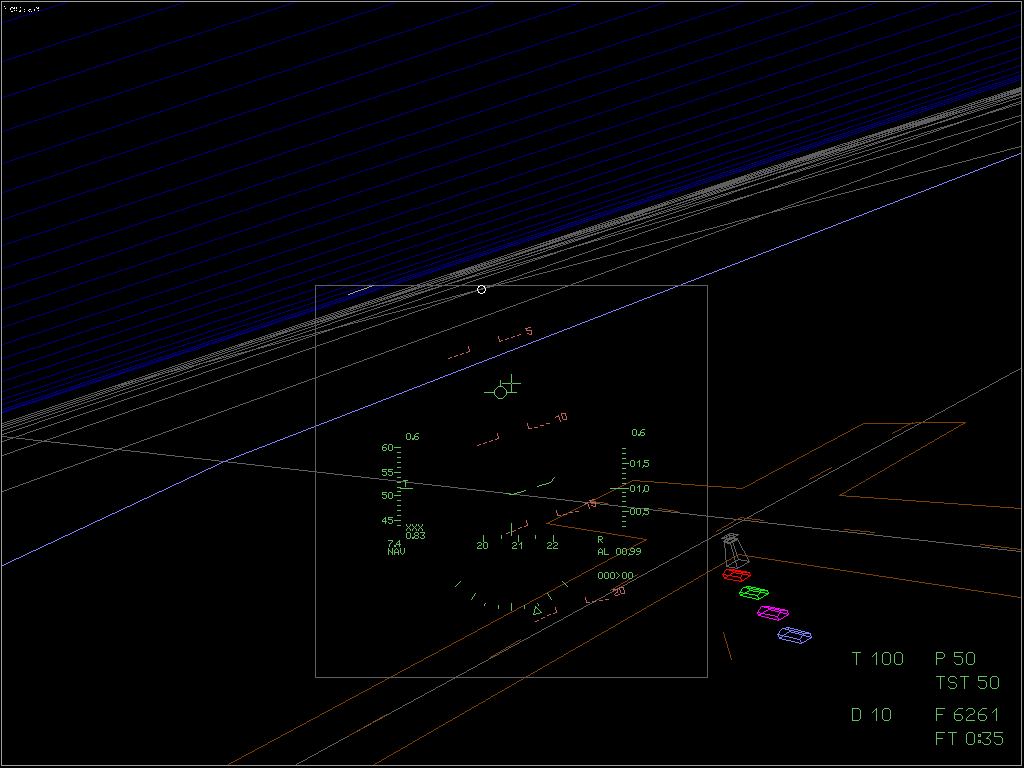The image size is (1024, 768).
Task: Click the 'R' label above AL
Action: [600, 540]
